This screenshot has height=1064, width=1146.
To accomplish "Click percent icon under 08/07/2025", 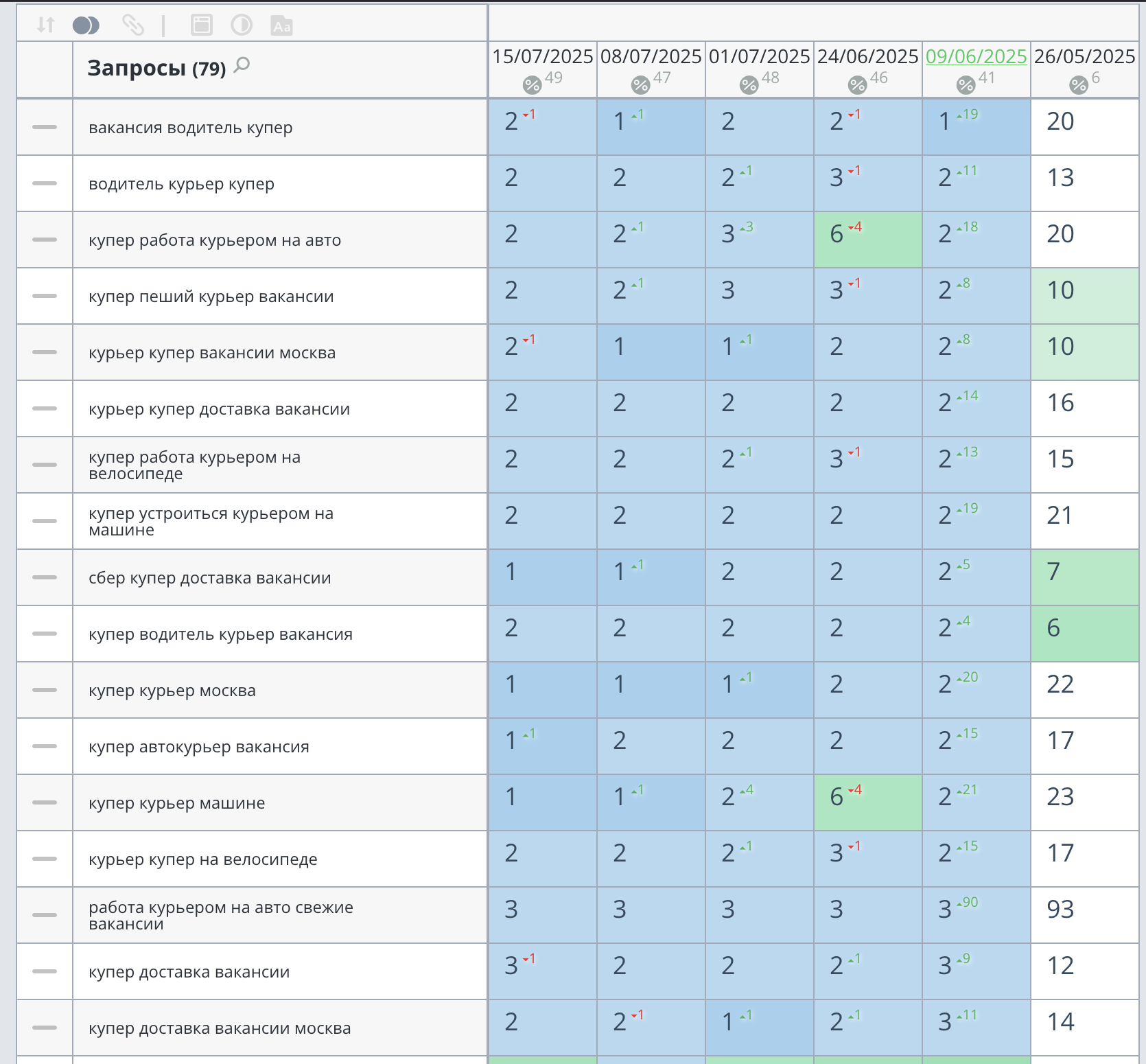I will (x=641, y=85).
